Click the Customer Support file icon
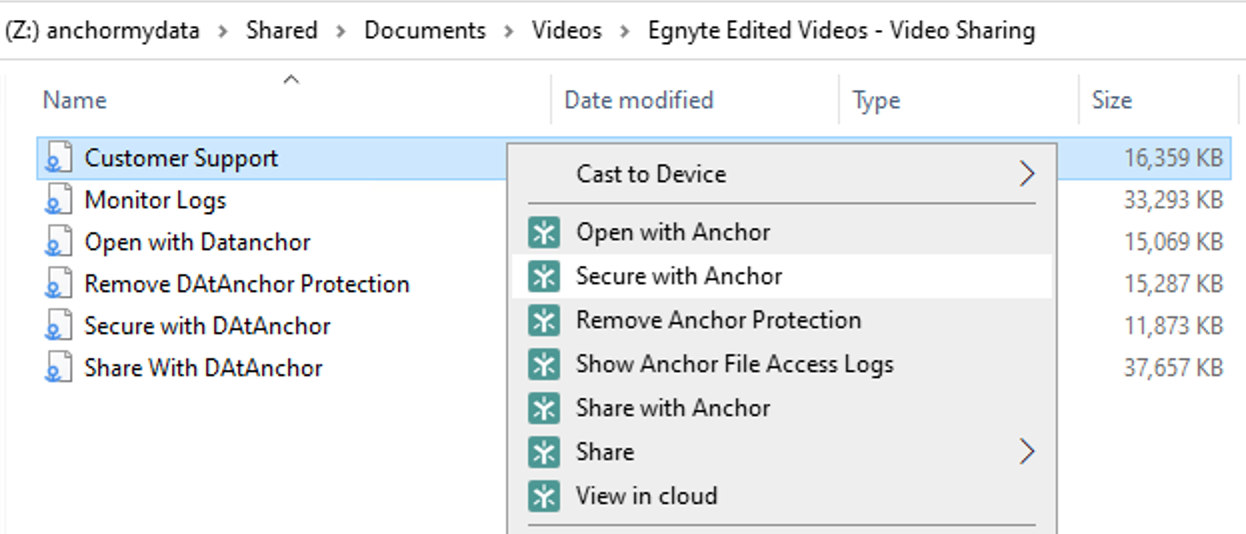 [59, 158]
